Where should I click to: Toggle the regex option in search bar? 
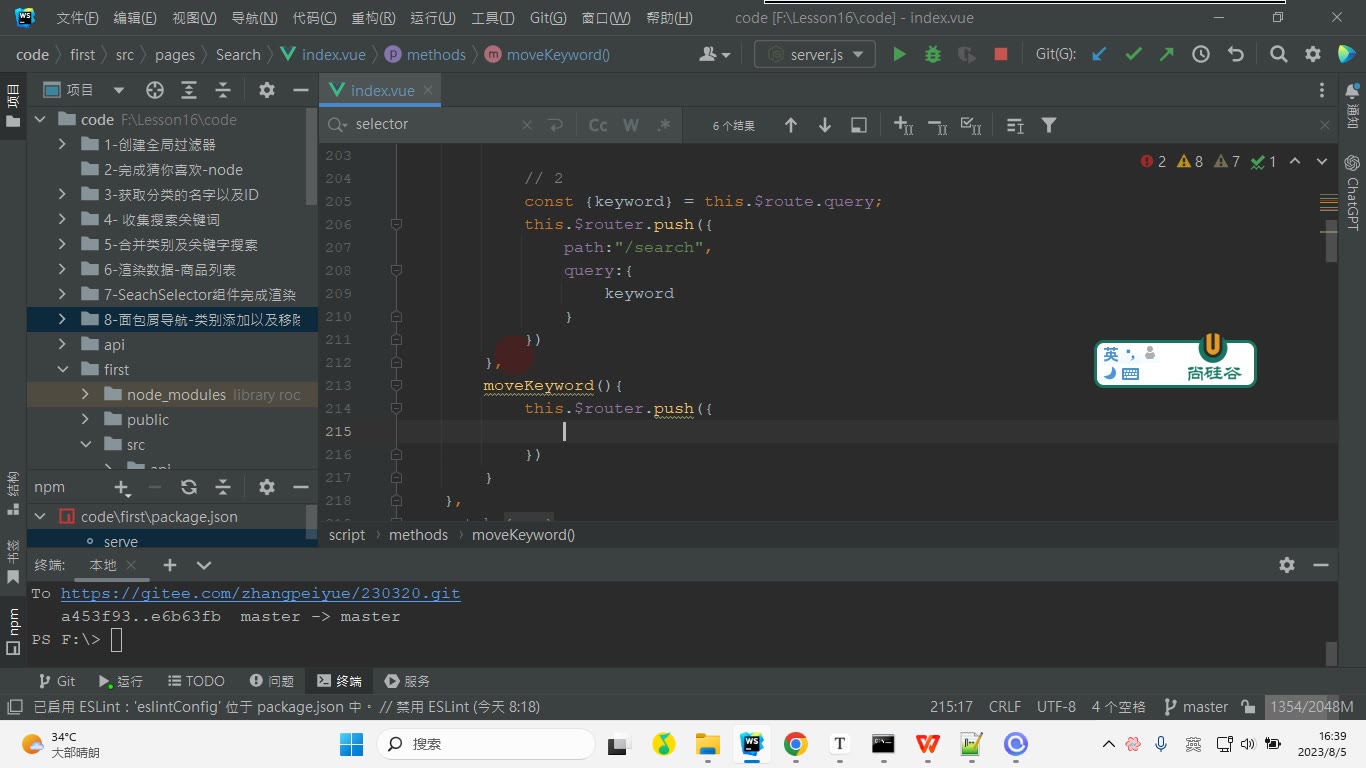tap(663, 125)
